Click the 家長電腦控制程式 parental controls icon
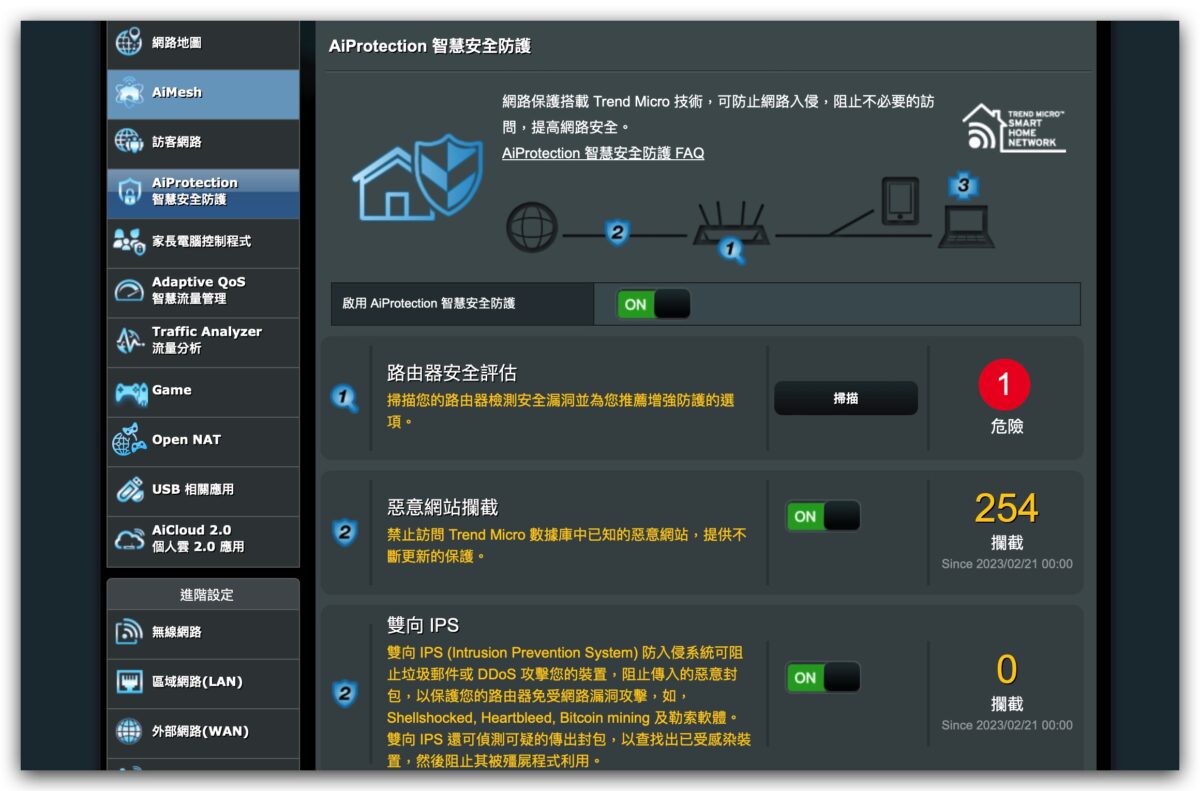1200x791 pixels. tap(129, 241)
